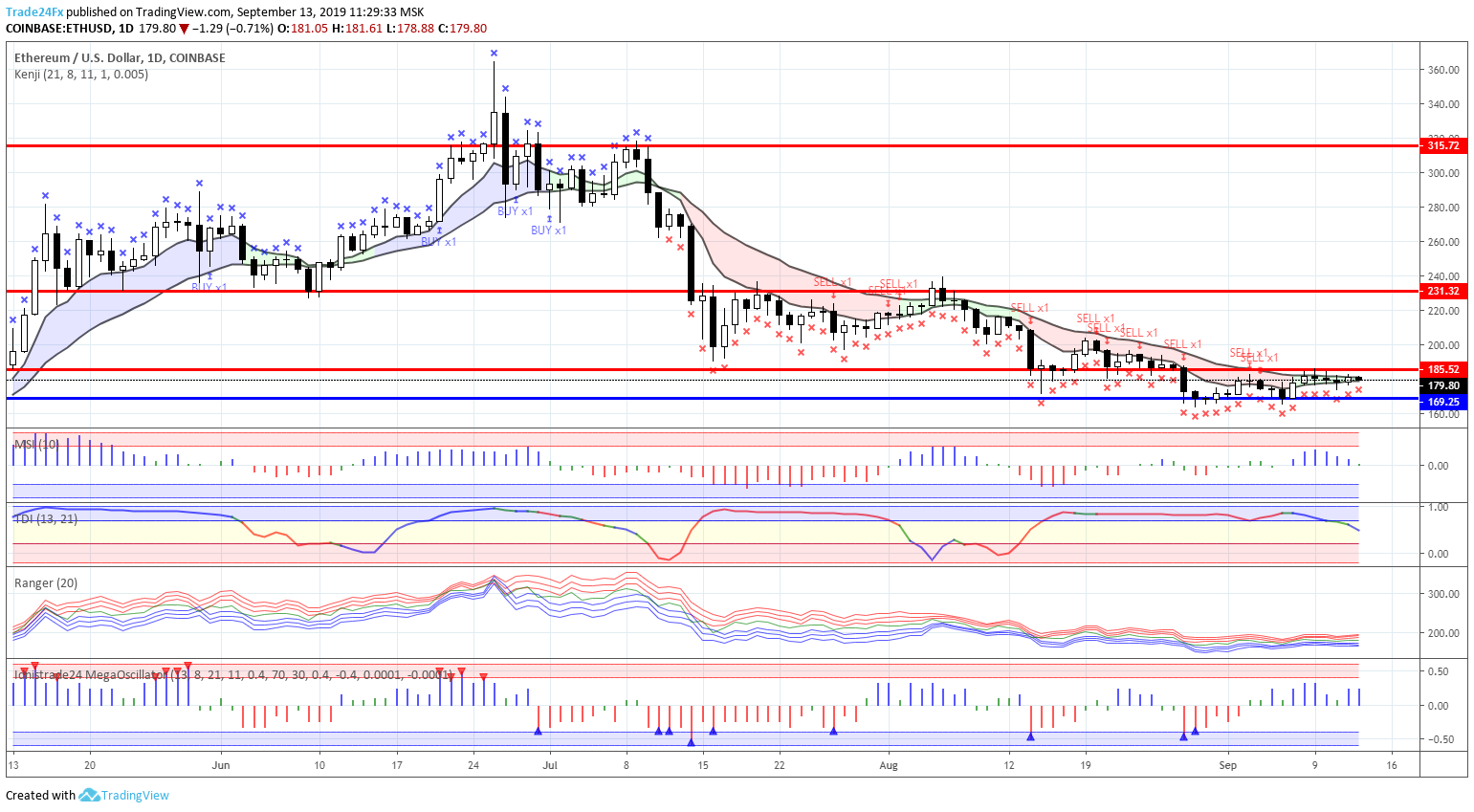Click the September 13, 2019 publish timestamp
The height and width of the screenshot is (812, 1474).
pos(330,12)
